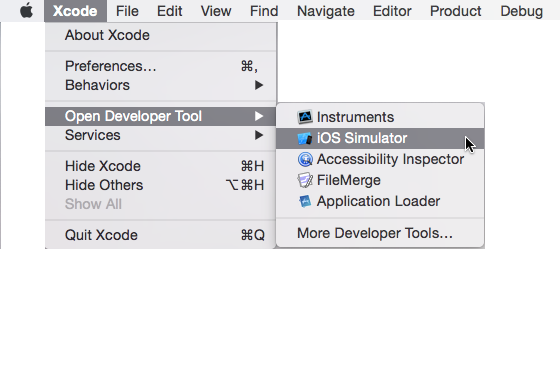
Task: Open the Navigate menu
Action: pyautogui.click(x=326, y=11)
